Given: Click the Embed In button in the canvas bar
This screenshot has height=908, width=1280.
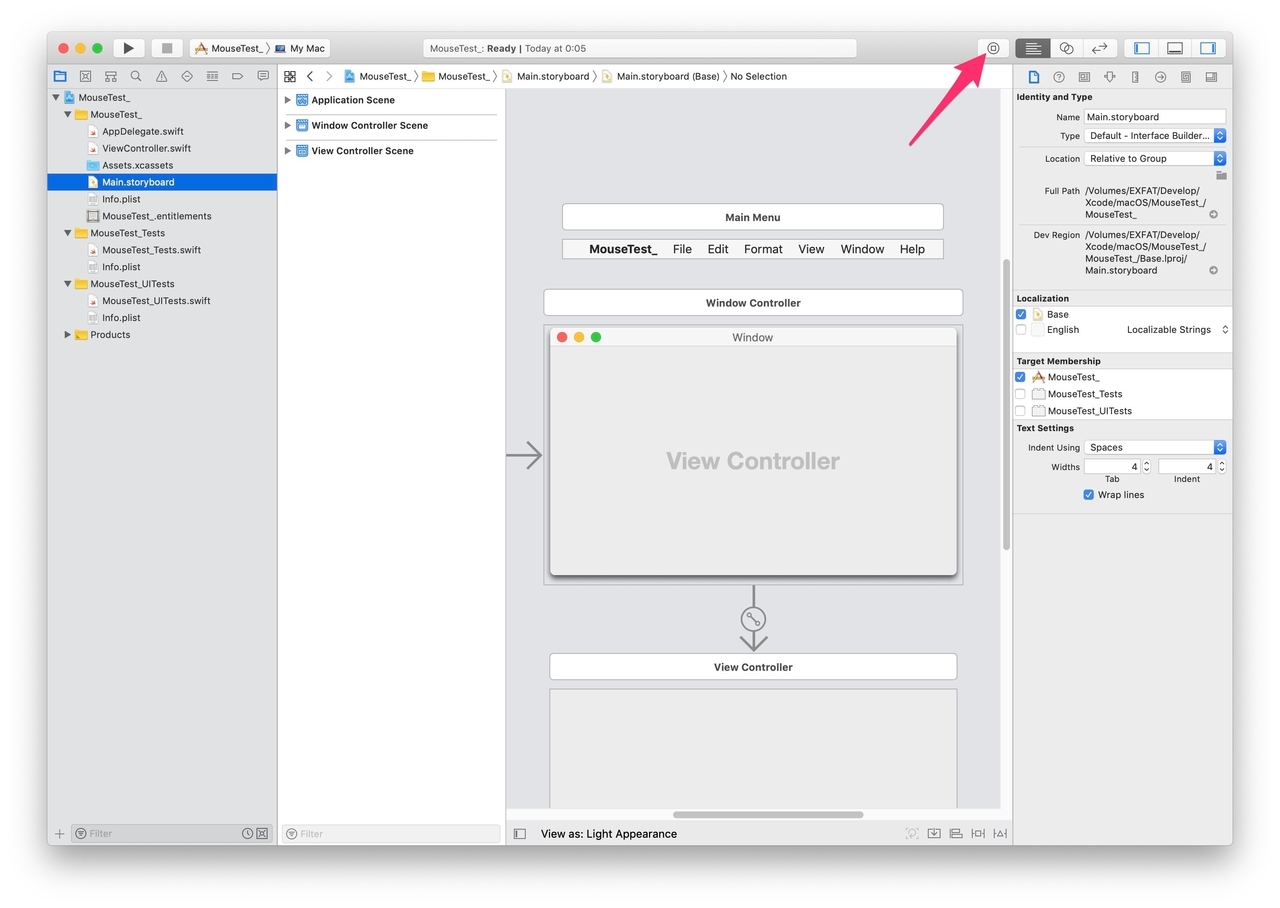Looking at the screenshot, I should coord(934,834).
